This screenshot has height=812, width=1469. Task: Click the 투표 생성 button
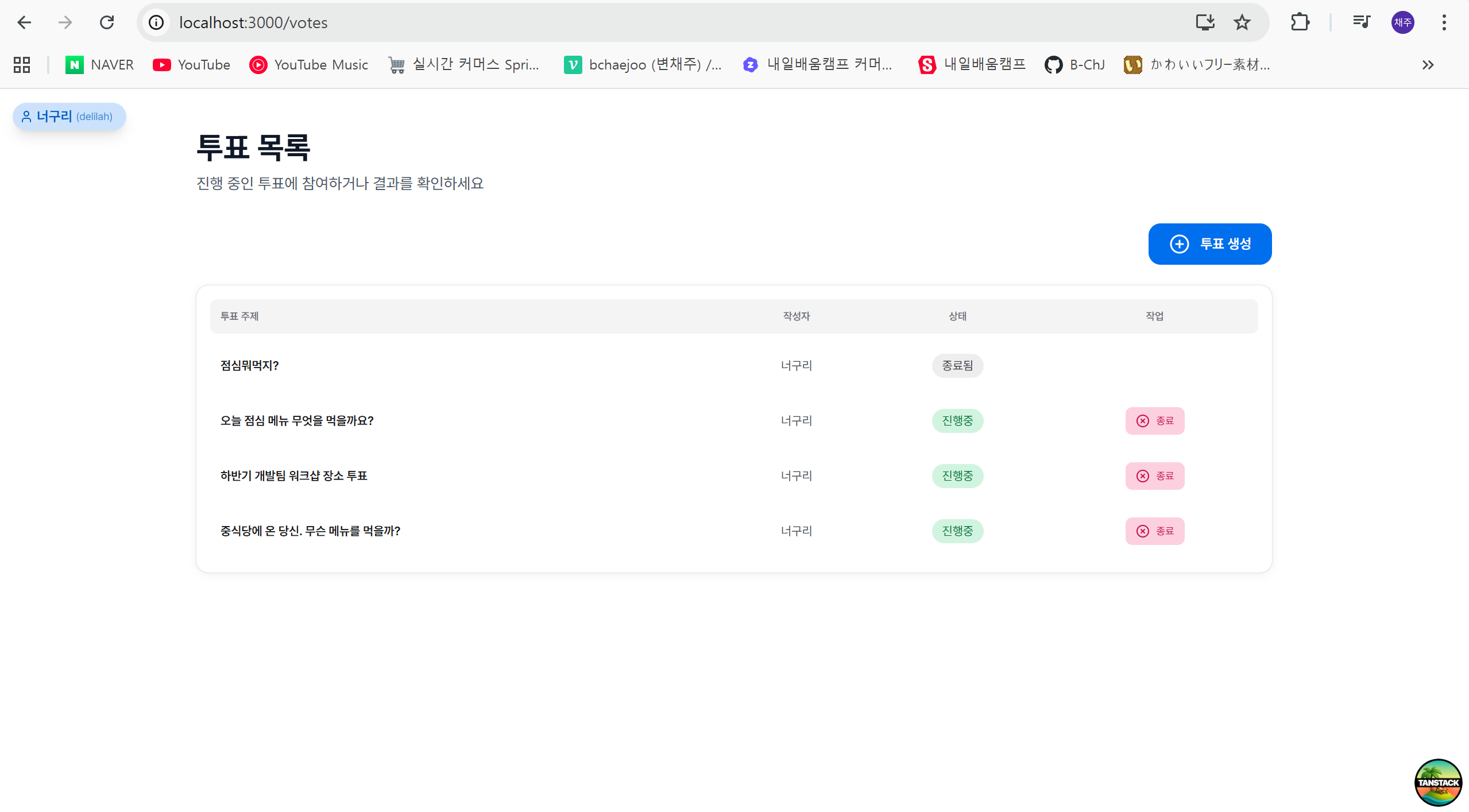pos(1209,244)
